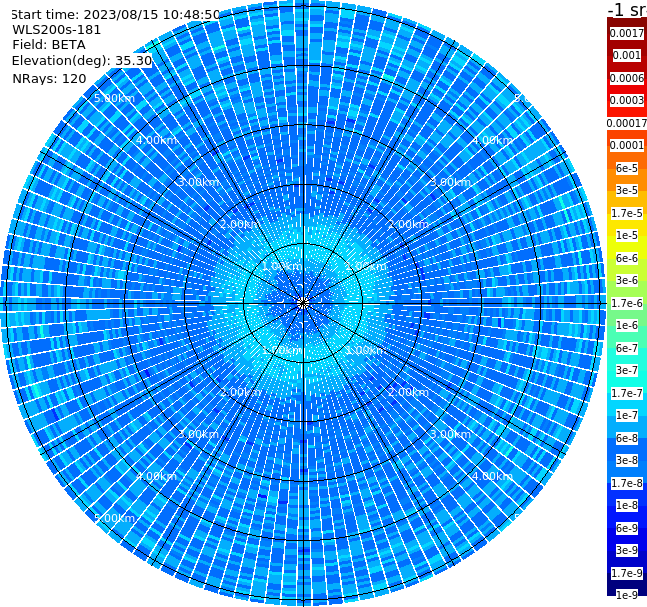Click the 0.0006 colorbar tick label

click(627, 78)
